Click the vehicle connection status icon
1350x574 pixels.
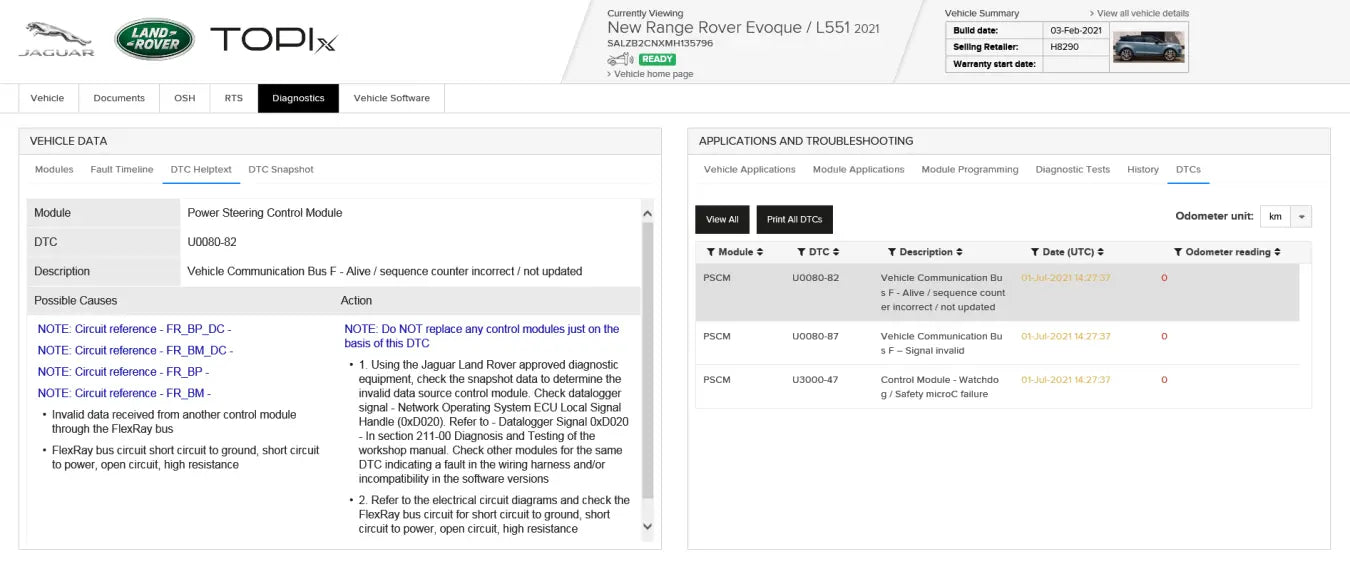coord(620,59)
